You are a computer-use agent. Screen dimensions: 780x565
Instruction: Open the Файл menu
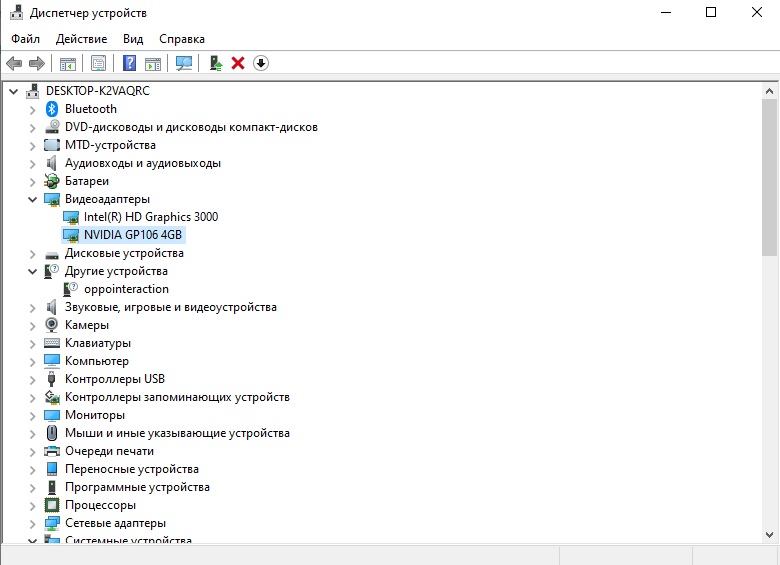(x=25, y=39)
